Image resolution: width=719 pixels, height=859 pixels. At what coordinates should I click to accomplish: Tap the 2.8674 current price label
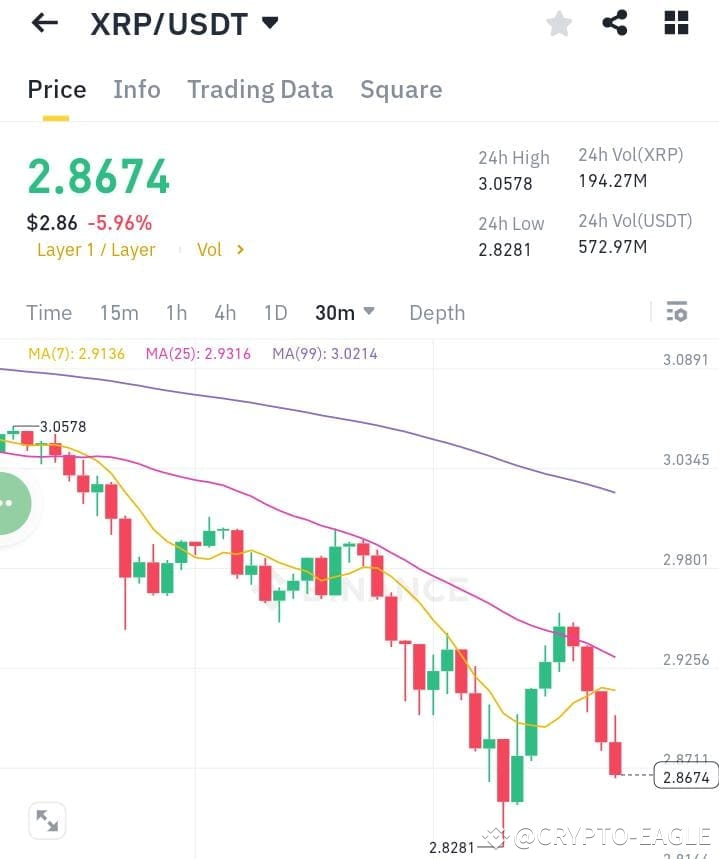click(687, 775)
